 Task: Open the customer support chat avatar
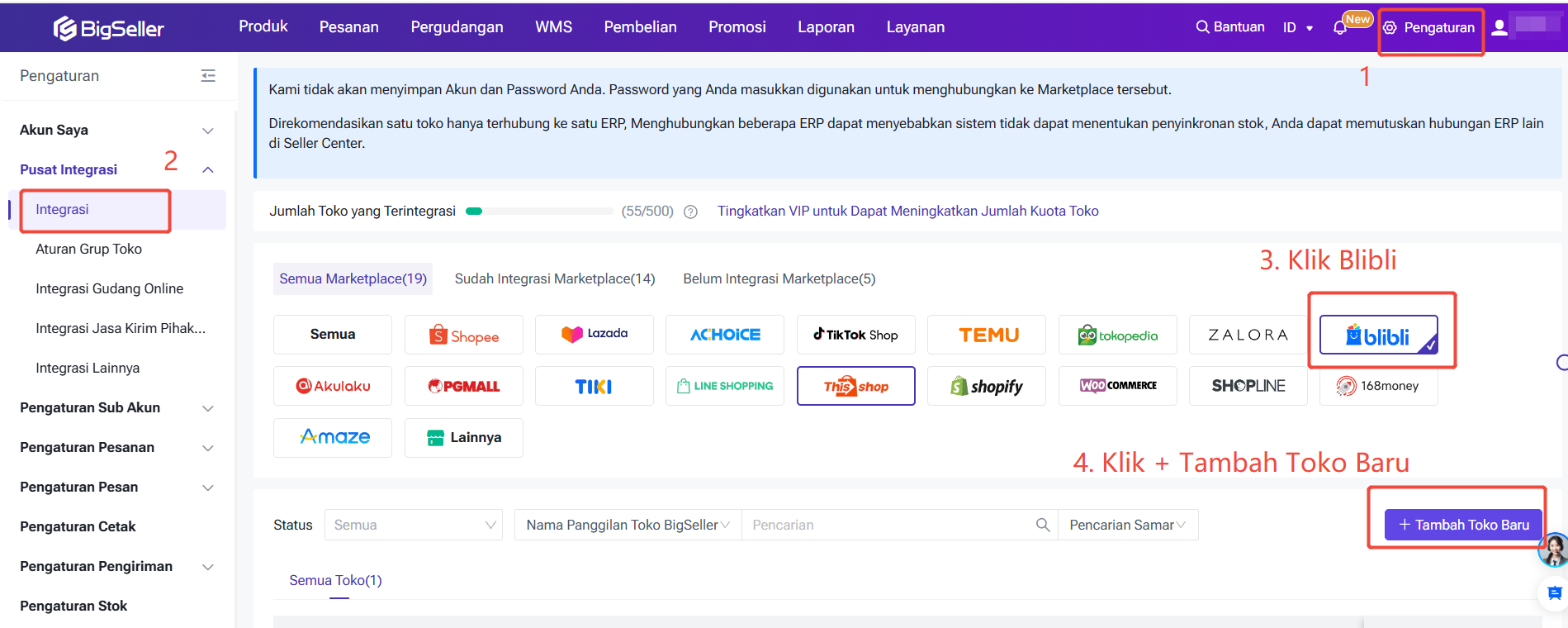[x=1552, y=549]
